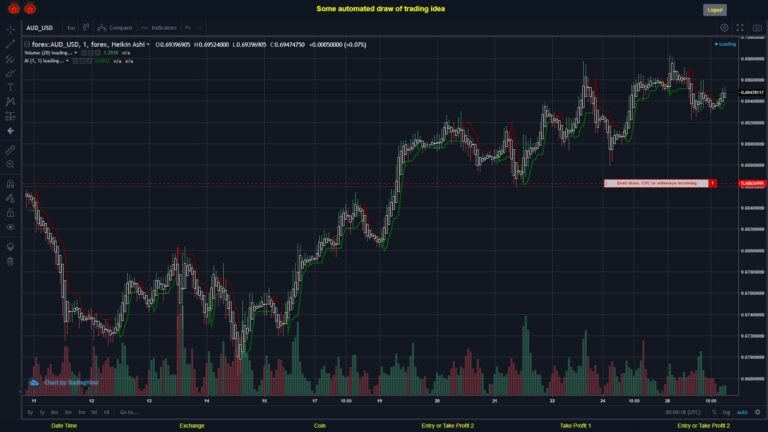This screenshot has height=432, width=768.
Task: Select the ruler measure tool
Action: pos(10,150)
